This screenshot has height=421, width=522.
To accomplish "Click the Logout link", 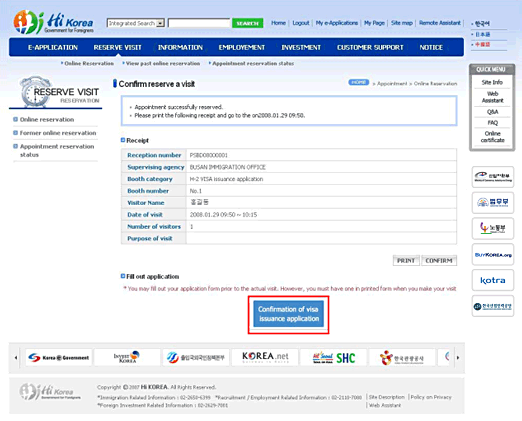I will pyautogui.click(x=301, y=23).
